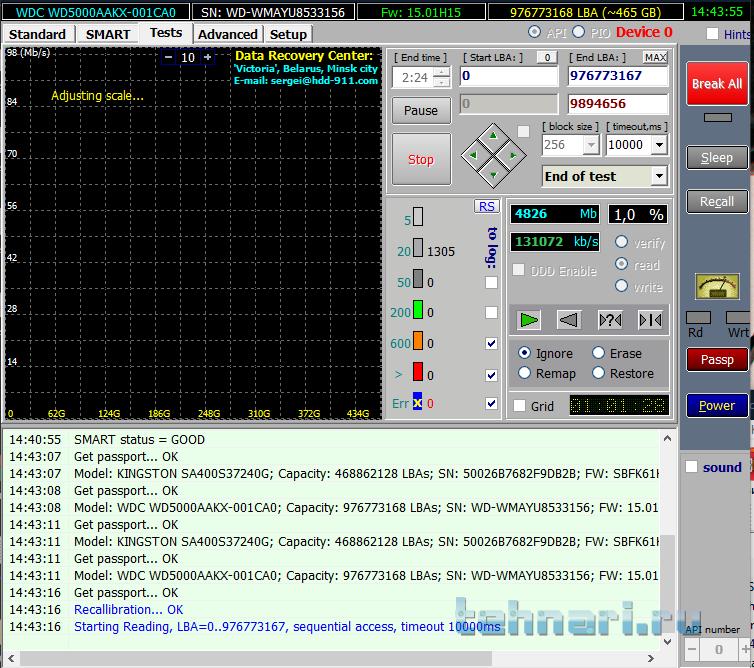Toggle the sound checkbox
This screenshot has height=668, width=754.
(691, 467)
